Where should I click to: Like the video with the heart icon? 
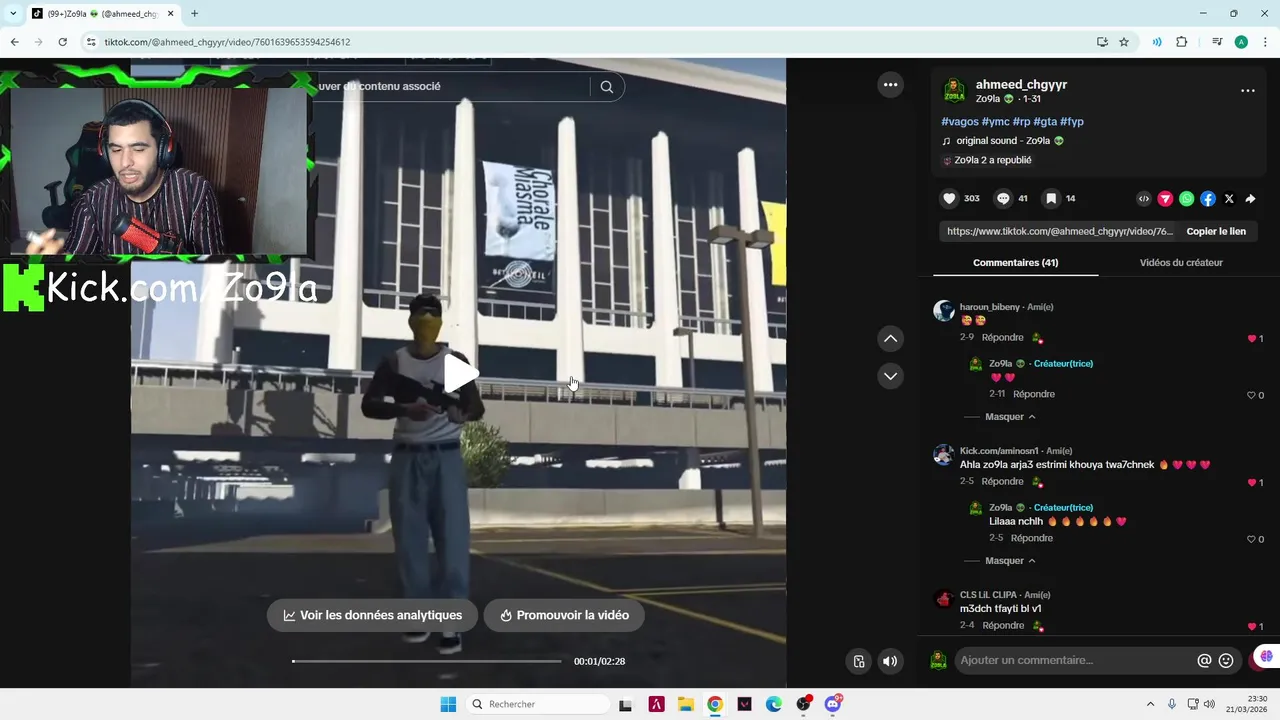tap(950, 199)
